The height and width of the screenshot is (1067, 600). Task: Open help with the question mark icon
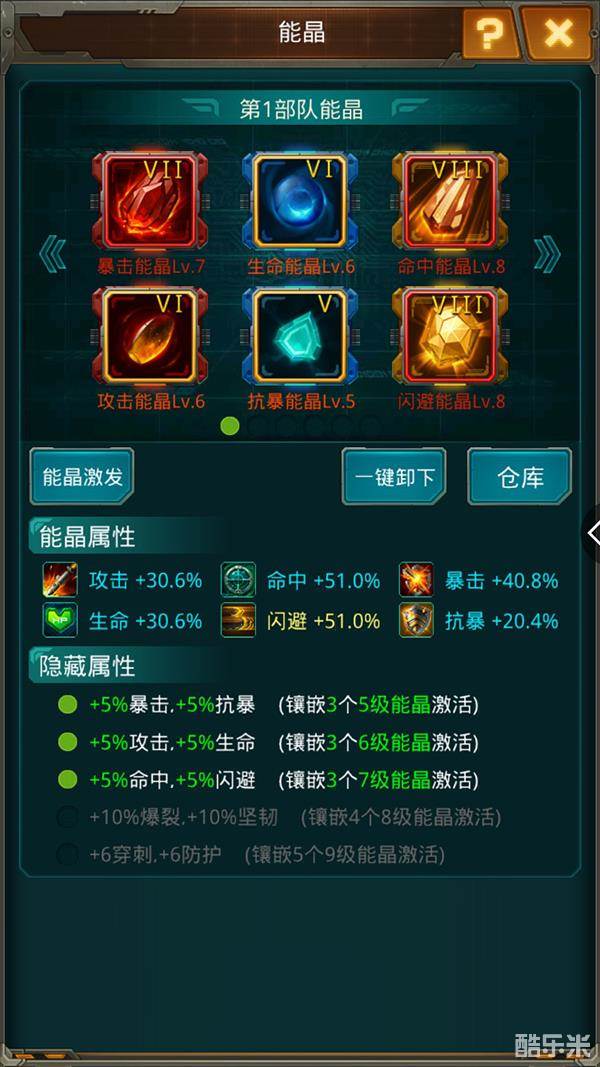(490, 33)
